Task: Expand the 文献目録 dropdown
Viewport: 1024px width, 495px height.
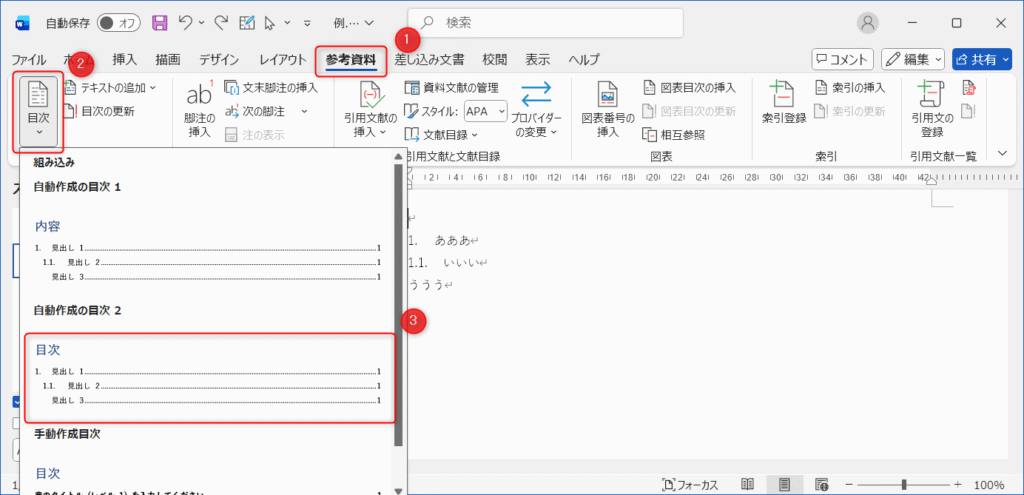Action: [x=474, y=134]
